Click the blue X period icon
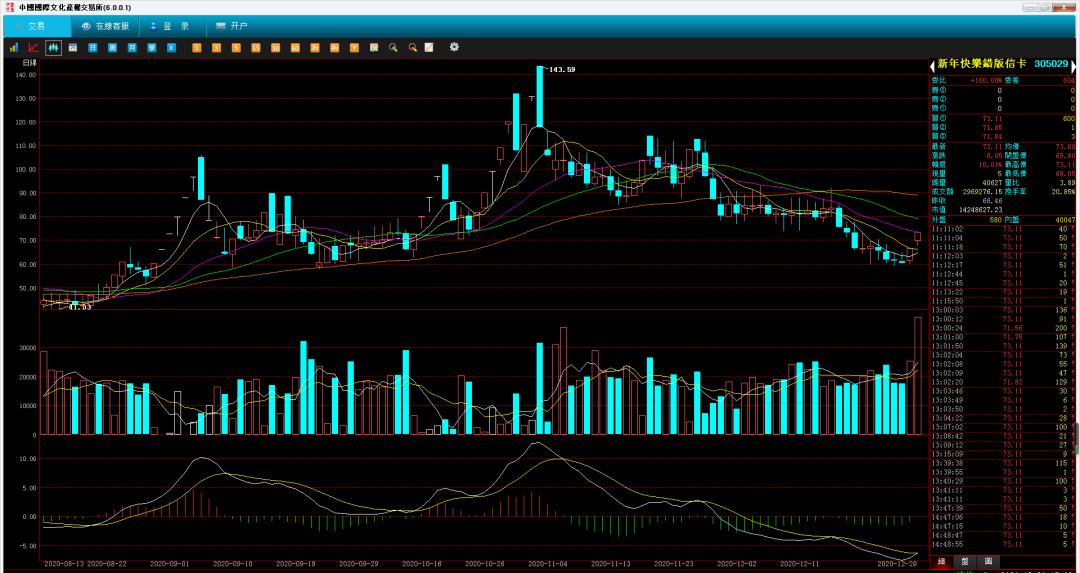 (172, 48)
